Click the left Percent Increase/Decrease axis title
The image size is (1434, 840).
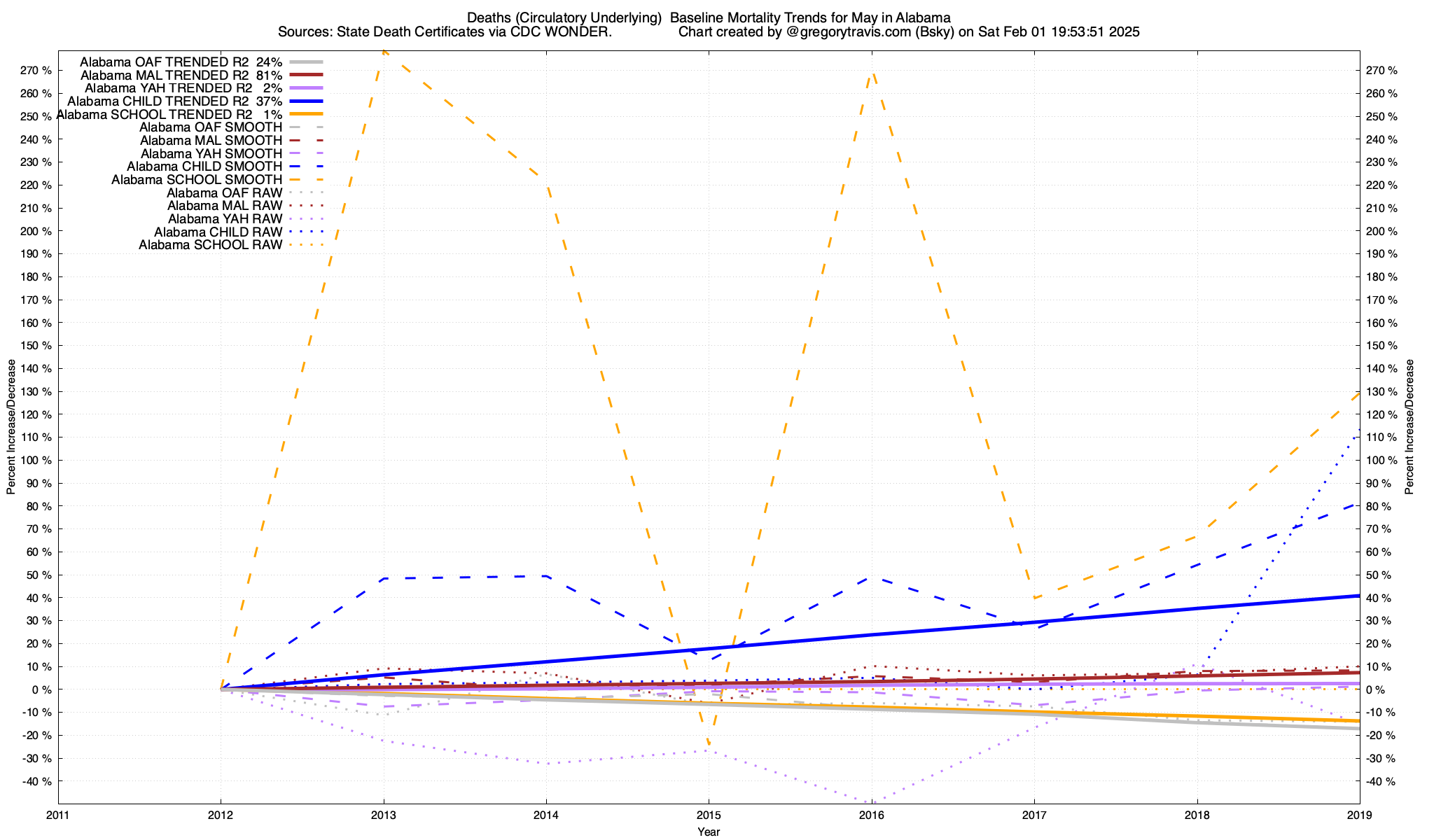pos(11,427)
